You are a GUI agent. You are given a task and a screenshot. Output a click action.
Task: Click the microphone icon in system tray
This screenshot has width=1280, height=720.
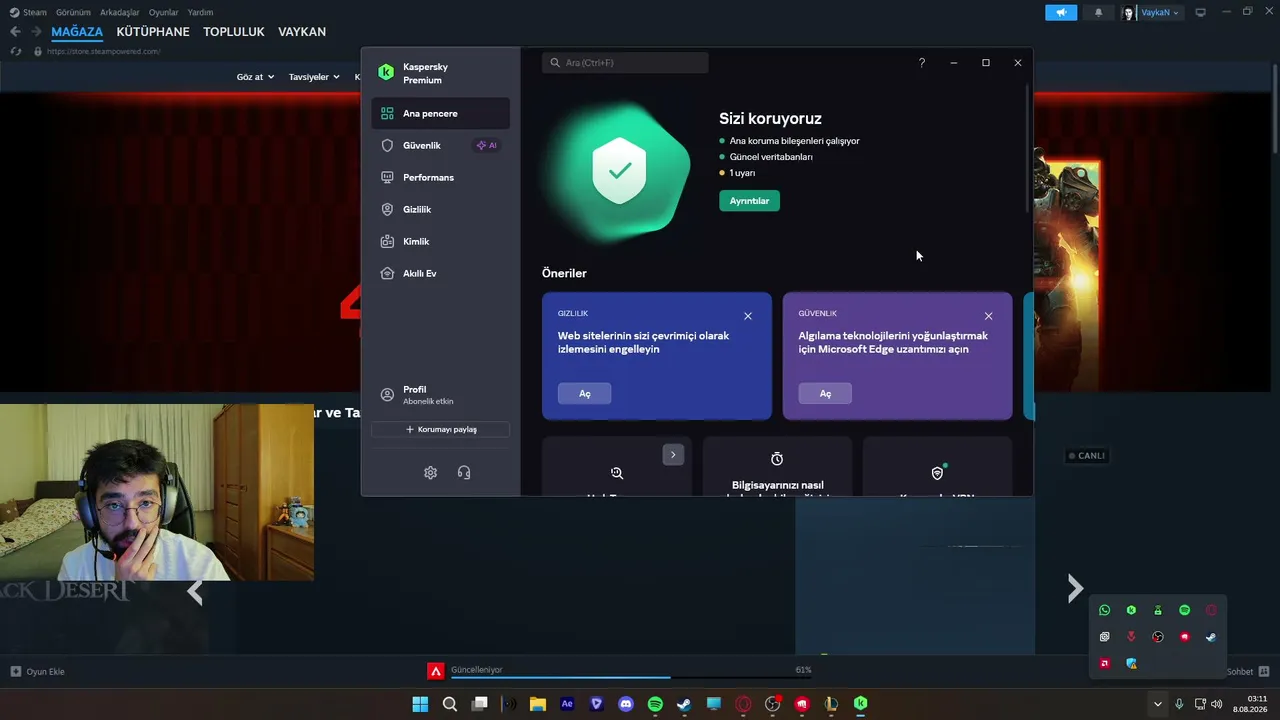pos(1180,704)
